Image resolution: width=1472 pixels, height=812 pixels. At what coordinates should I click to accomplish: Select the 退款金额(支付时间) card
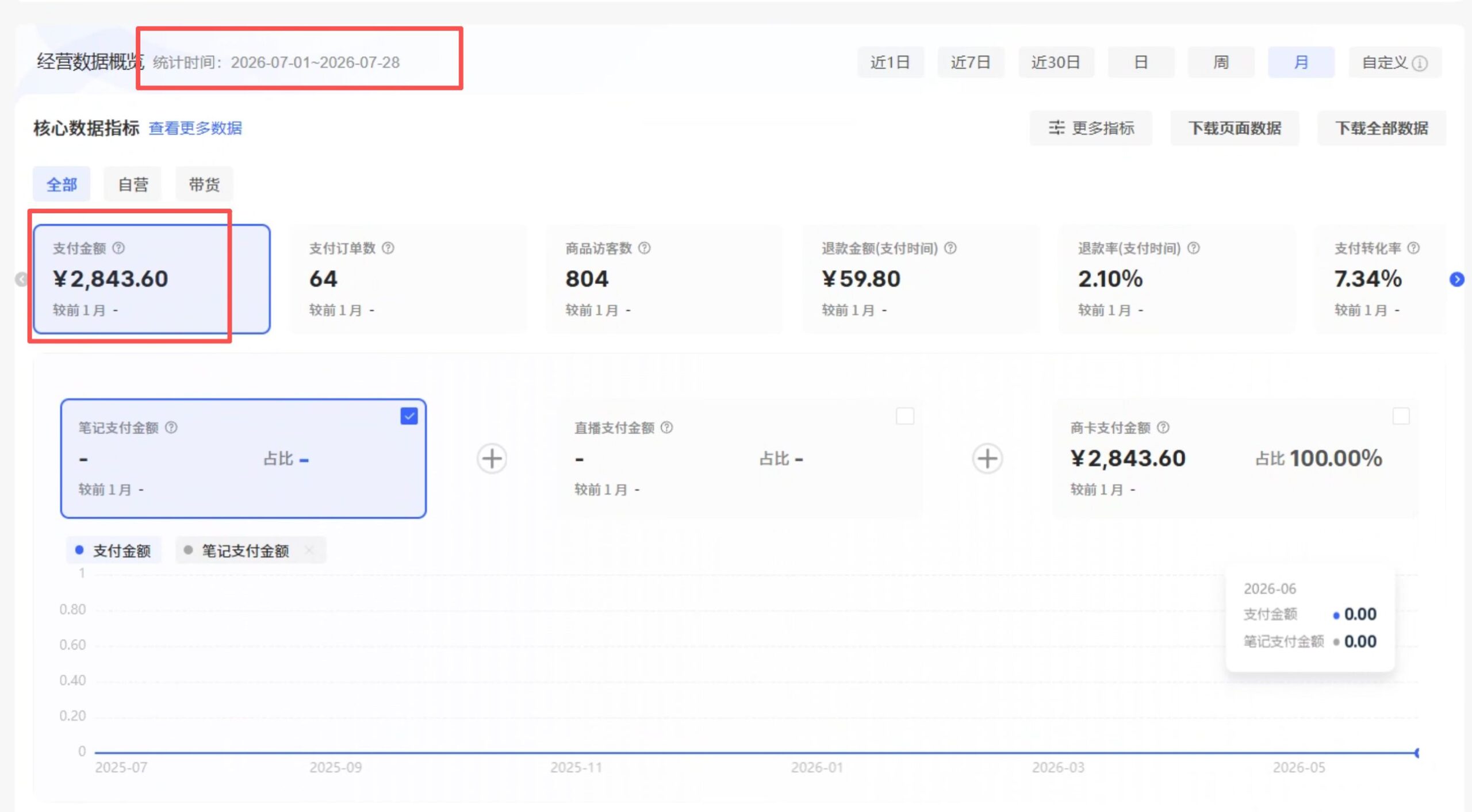pos(921,279)
